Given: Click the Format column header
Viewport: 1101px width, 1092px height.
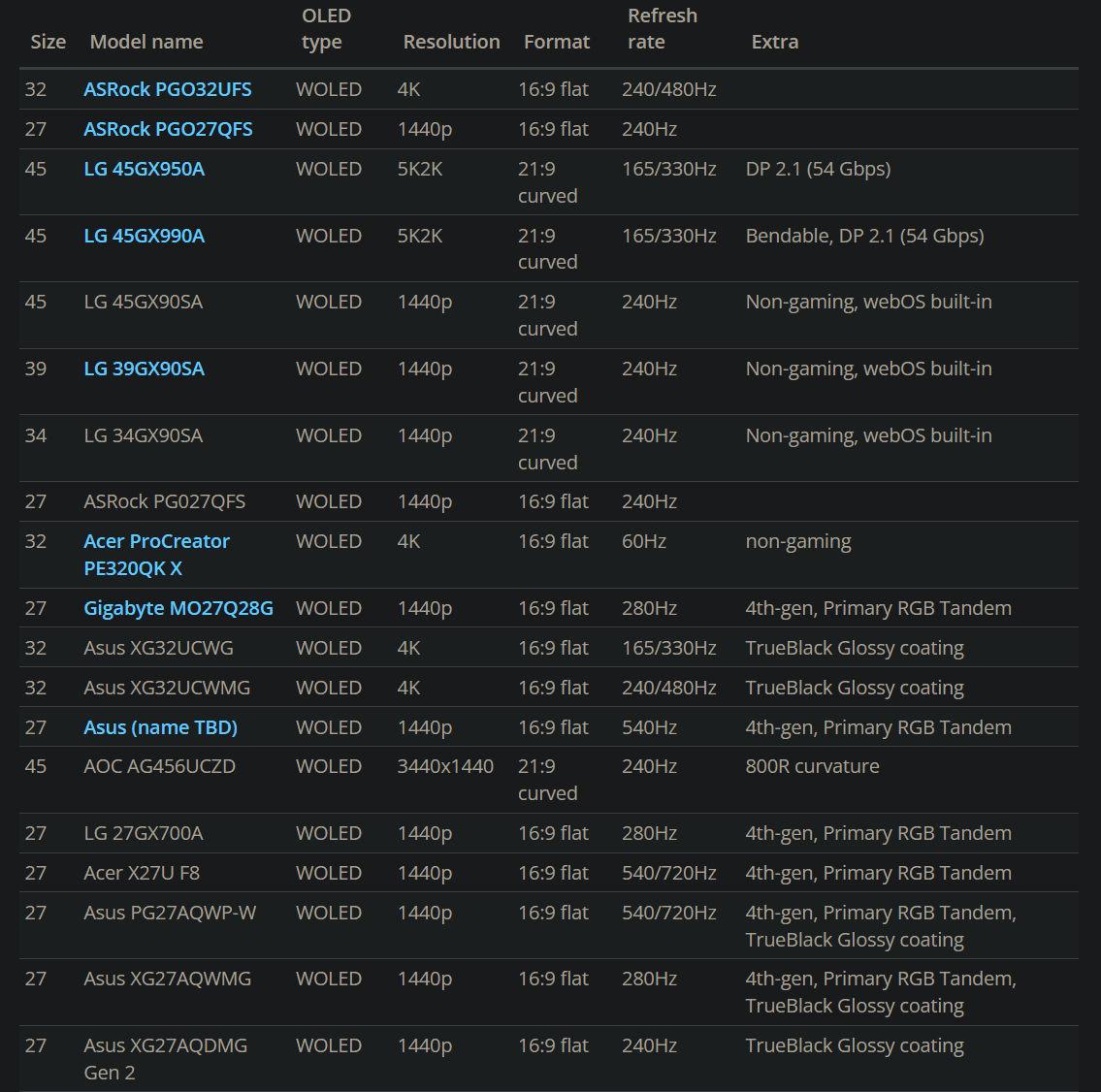Looking at the screenshot, I should 556,42.
